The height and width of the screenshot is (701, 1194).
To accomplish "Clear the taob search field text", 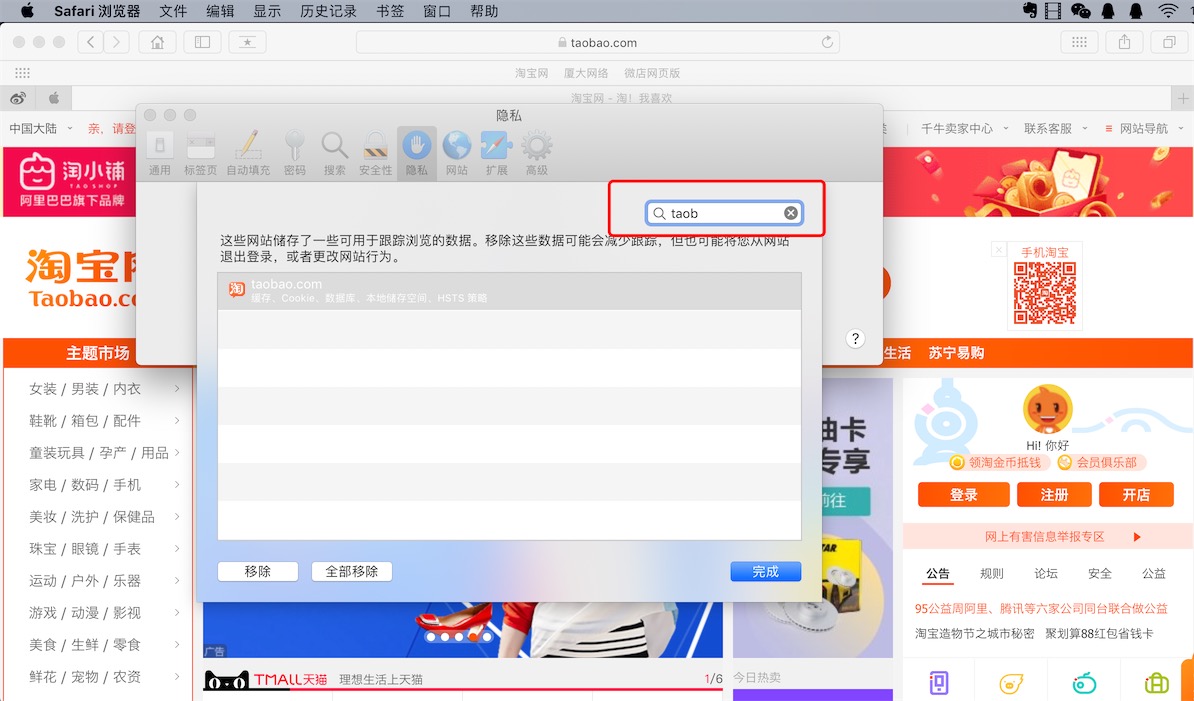I will click(x=791, y=213).
